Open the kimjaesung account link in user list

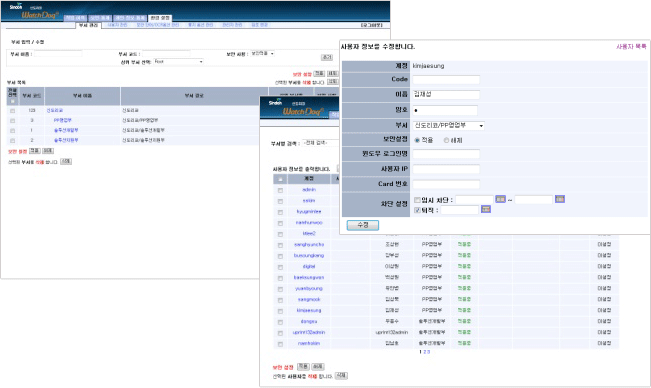pos(309,310)
